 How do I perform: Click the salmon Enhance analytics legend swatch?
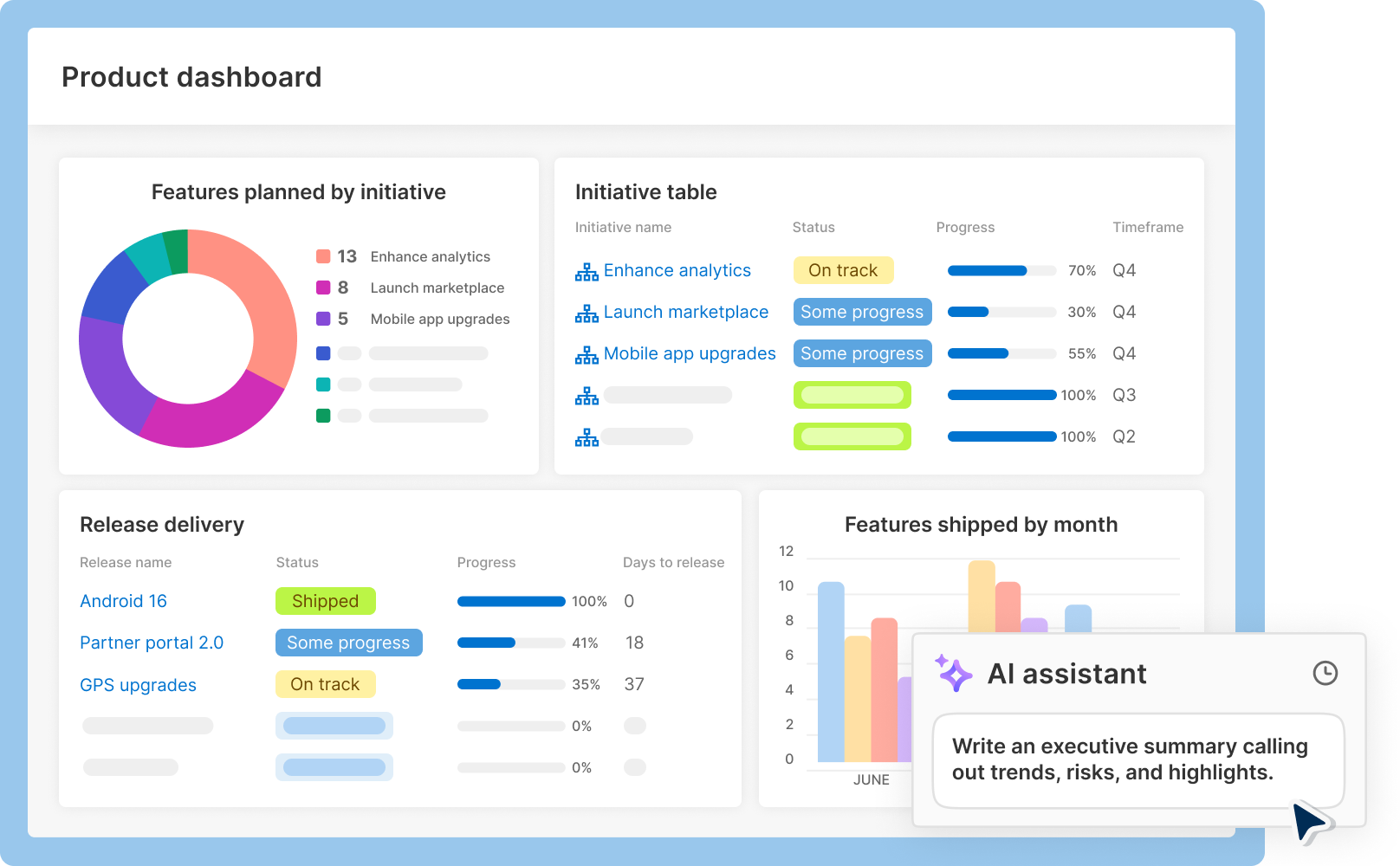tap(323, 256)
